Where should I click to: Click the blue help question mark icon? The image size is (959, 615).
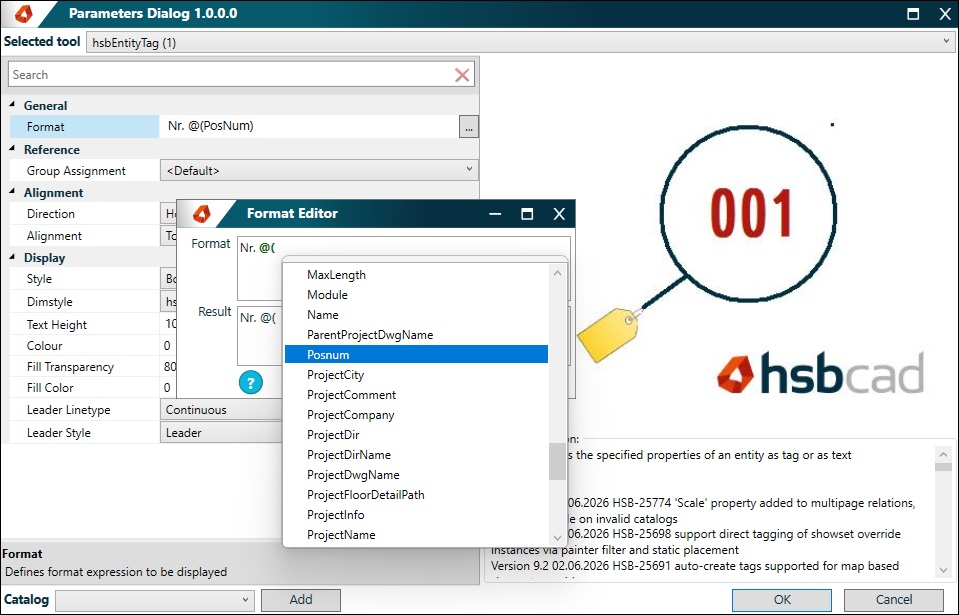[x=251, y=383]
